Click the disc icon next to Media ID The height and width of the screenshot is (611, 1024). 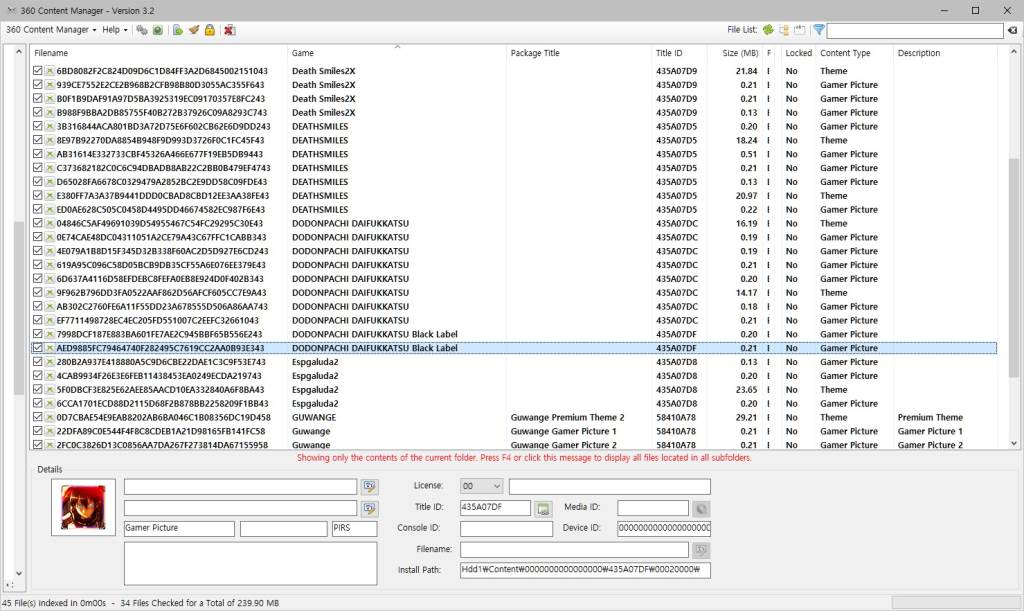pos(701,509)
